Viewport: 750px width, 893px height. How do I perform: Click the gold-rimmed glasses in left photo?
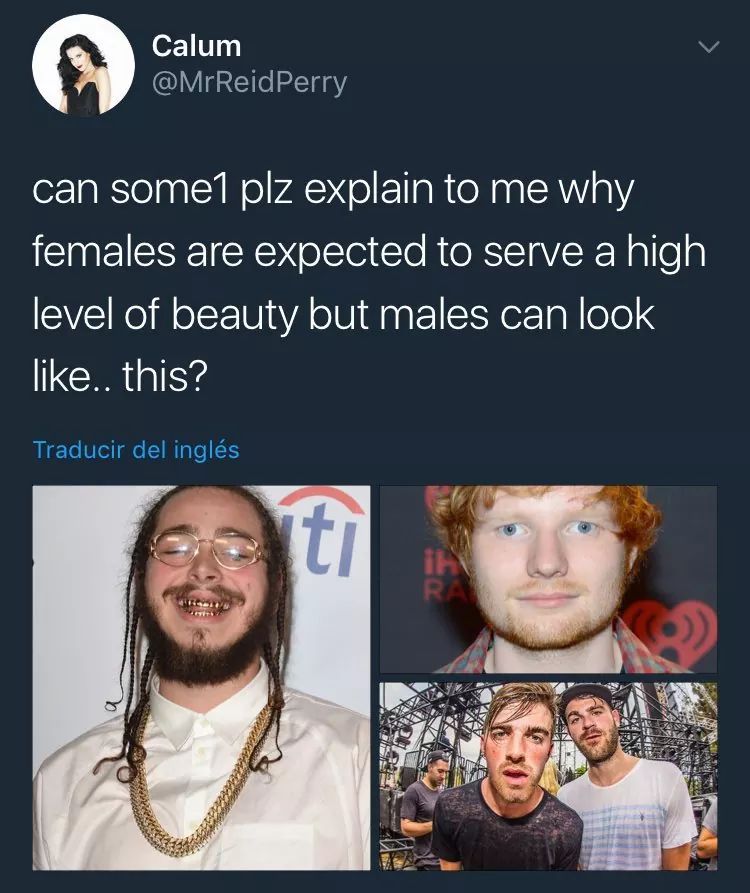pos(208,548)
